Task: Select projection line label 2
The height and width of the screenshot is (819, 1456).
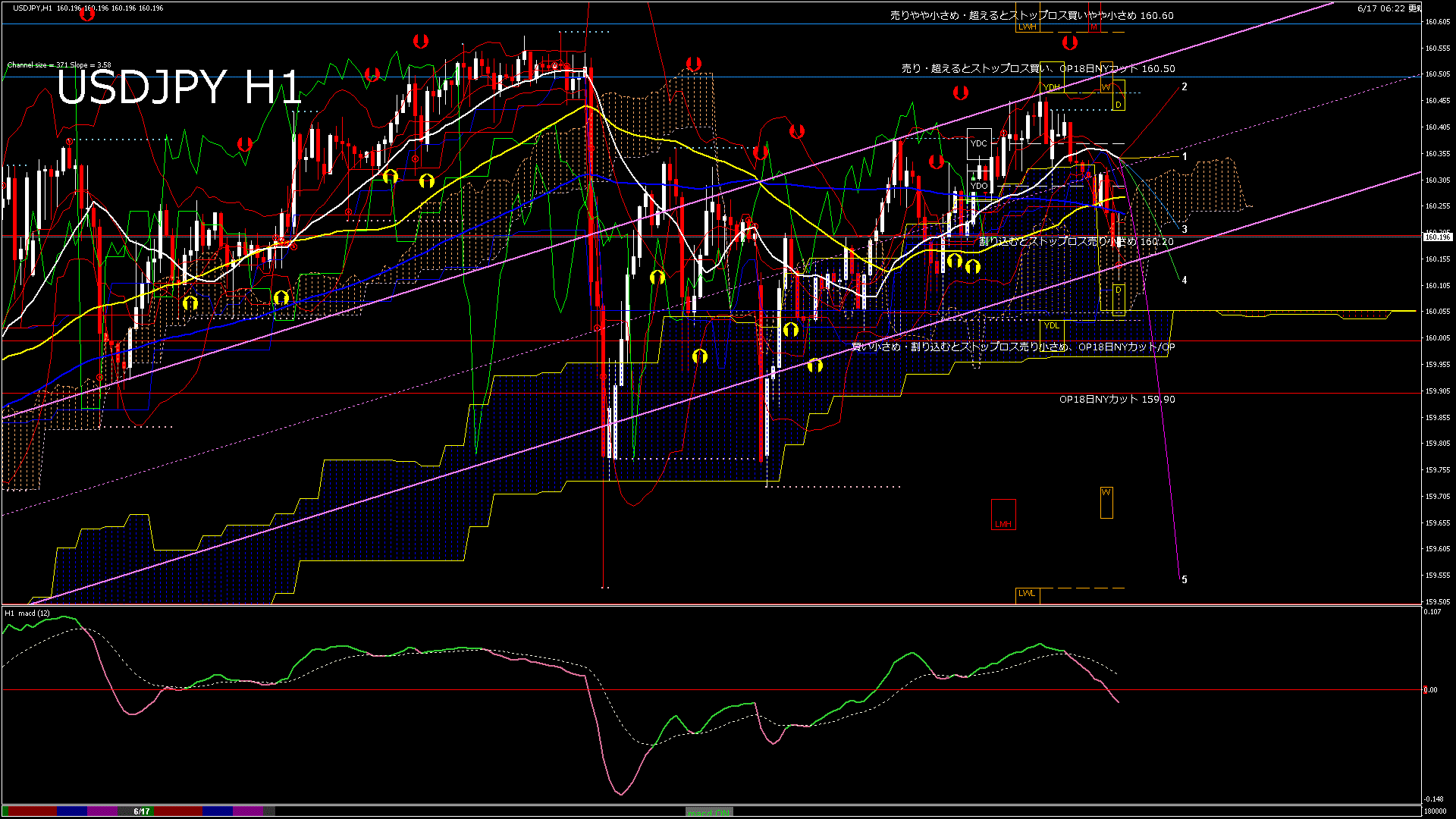Action: pos(1185,87)
